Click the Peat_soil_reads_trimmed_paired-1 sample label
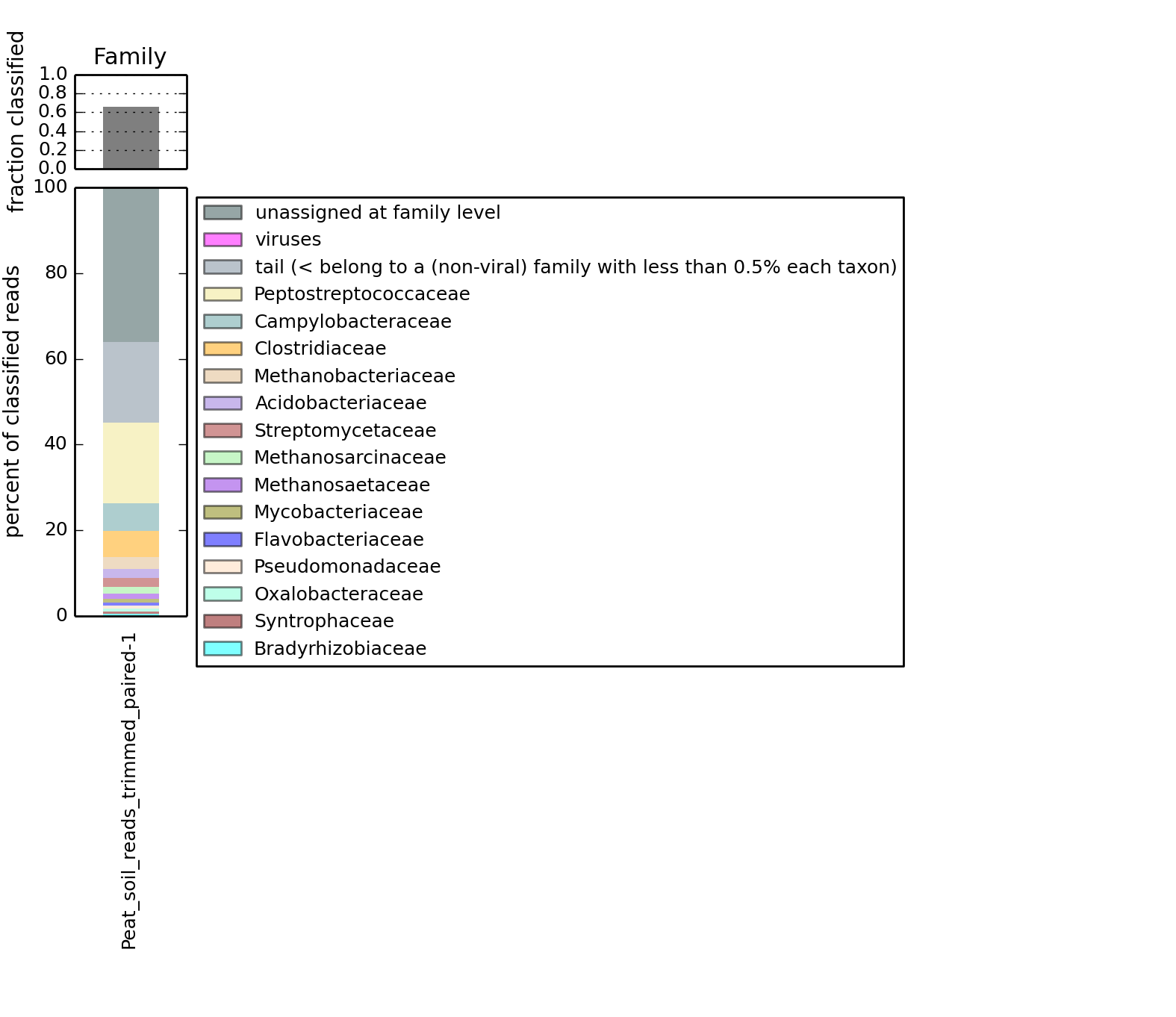 [x=129, y=791]
